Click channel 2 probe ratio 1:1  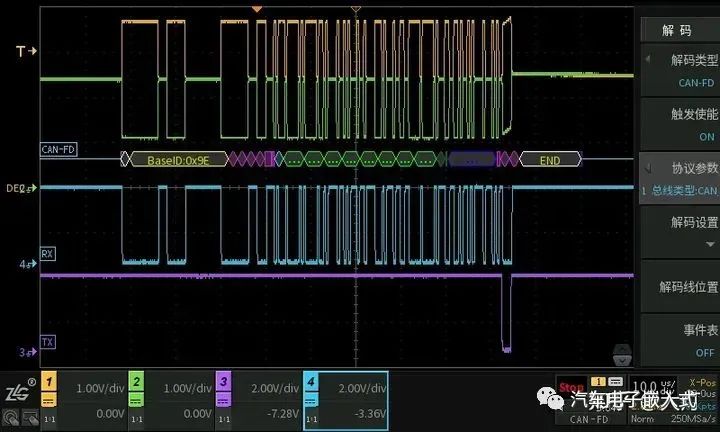point(136,419)
